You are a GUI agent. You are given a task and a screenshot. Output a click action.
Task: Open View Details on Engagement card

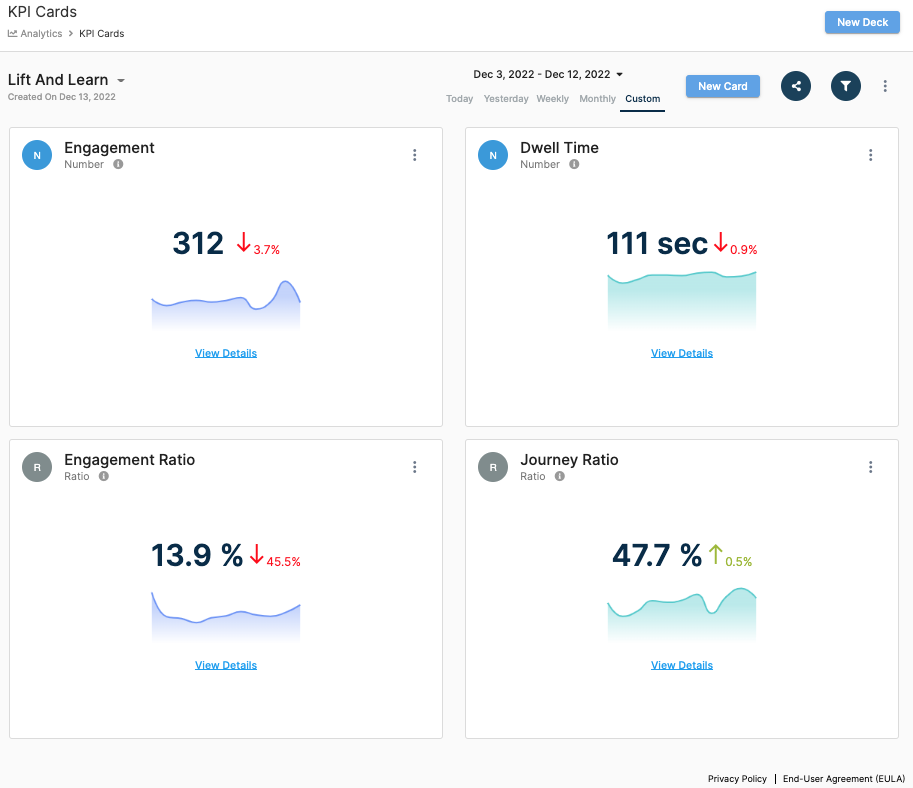click(x=226, y=353)
